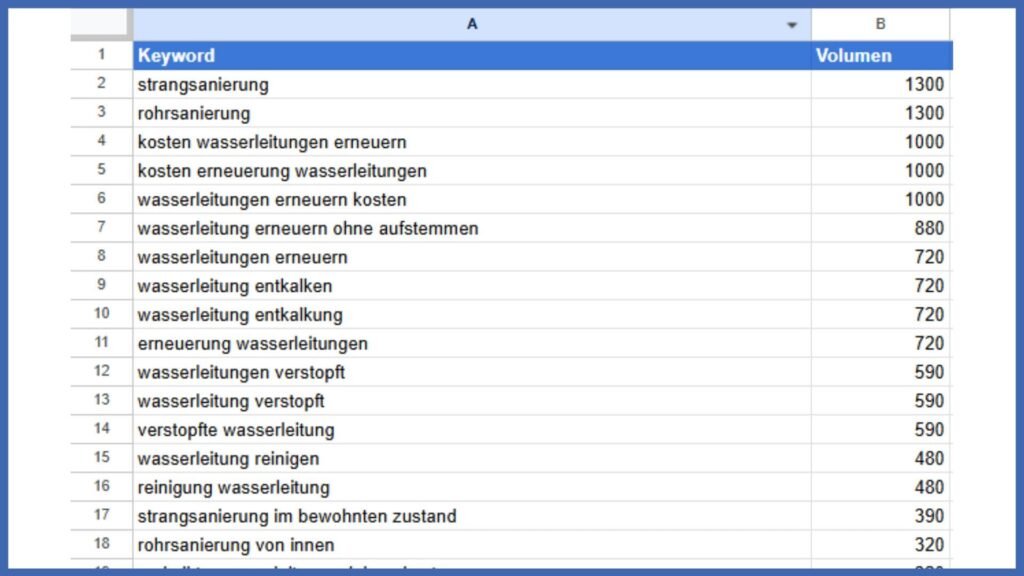Click the row 1 header number
1024x576 pixels.
pyautogui.click(x=101, y=56)
